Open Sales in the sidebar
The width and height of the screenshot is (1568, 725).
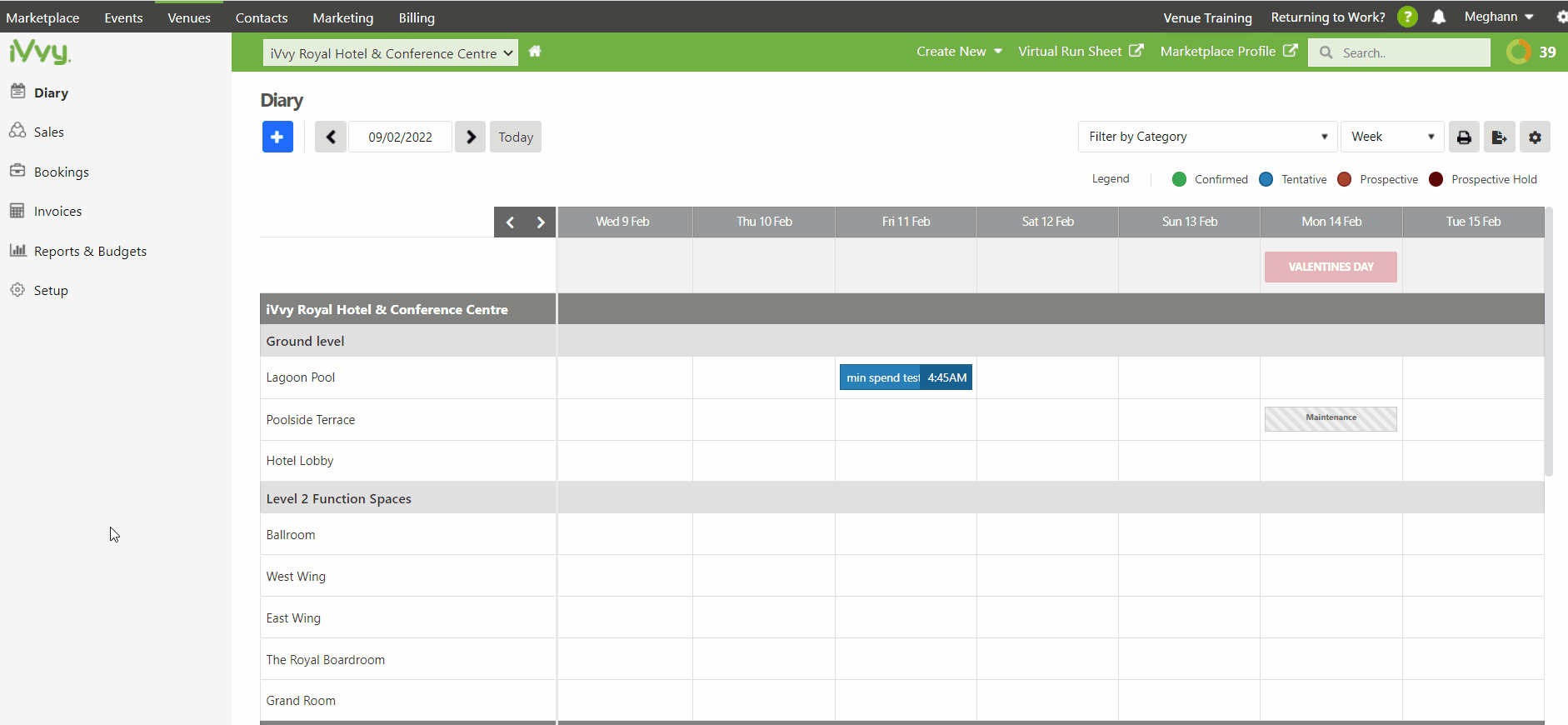tap(48, 132)
